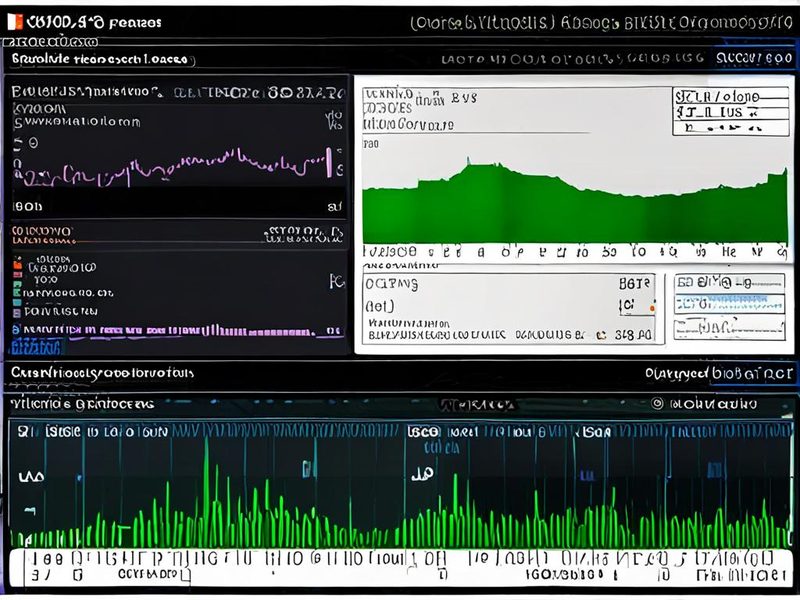Click the orange legend square in left list
The height and width of the screenshot is (600, 800).
[x=17, y=264]
